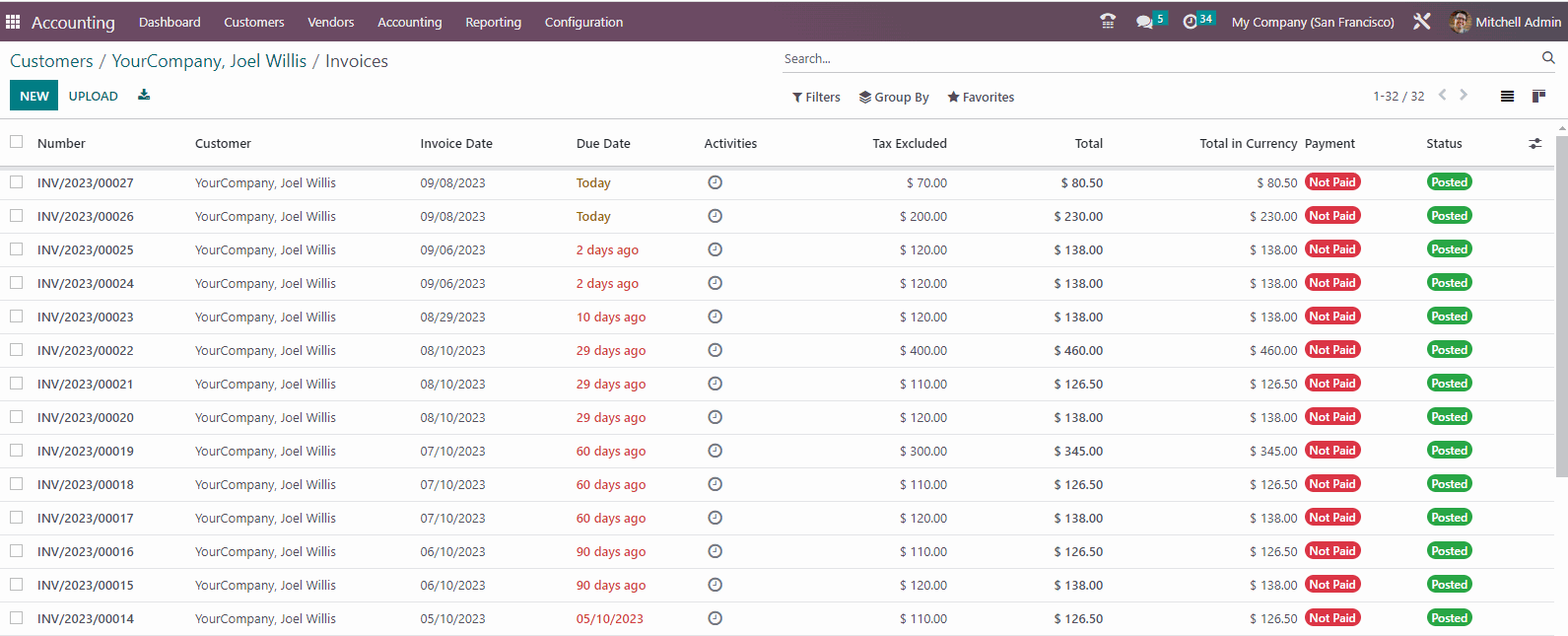Image resolution: width=1568 pixels, height=636 pixels.
Task: Go to next page arrow
Action: (1464, 96)
